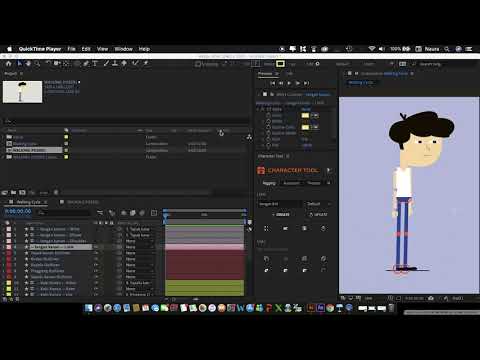Open the Window menu
This screenshot has height=360, width=480.
123,49
